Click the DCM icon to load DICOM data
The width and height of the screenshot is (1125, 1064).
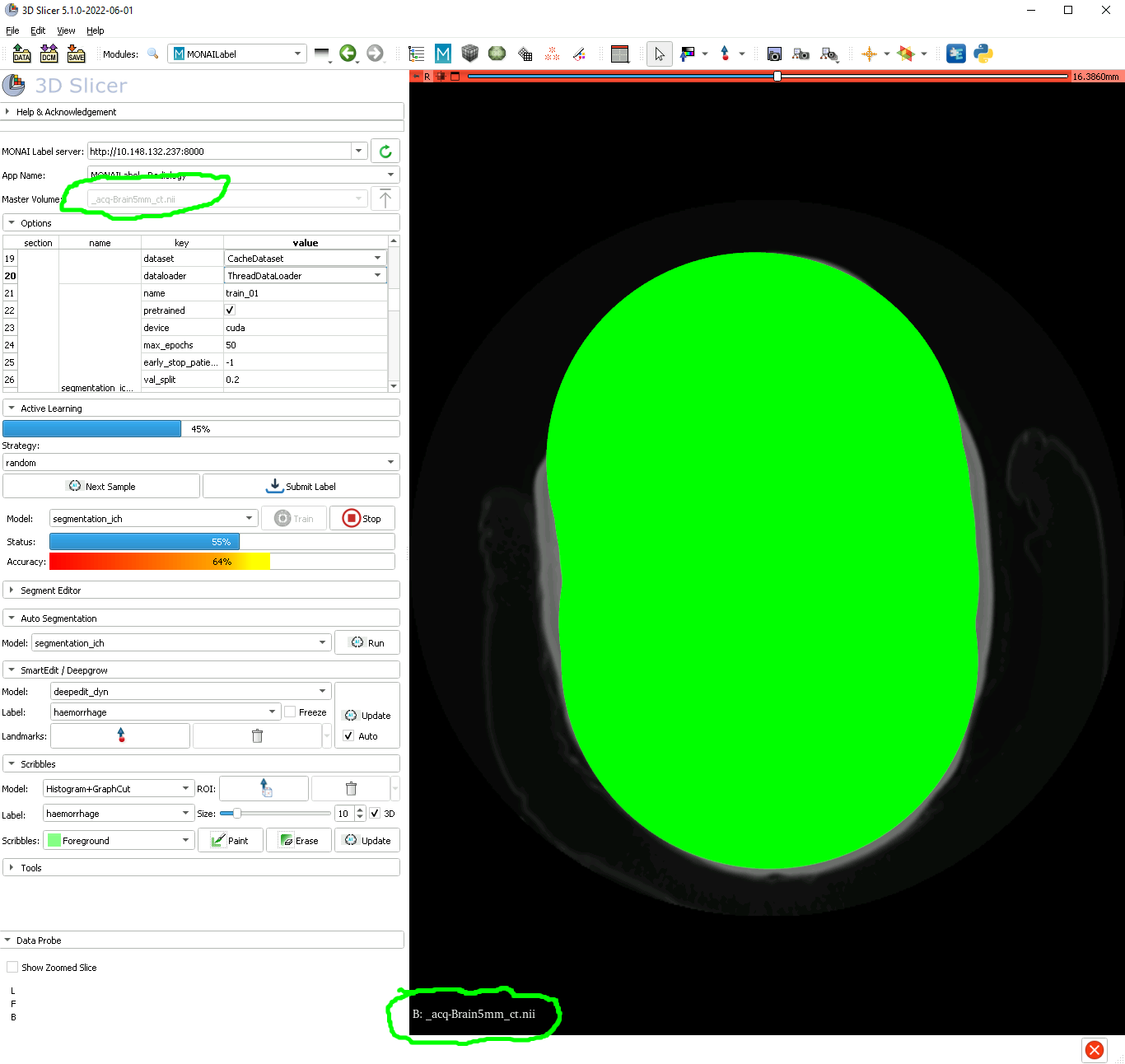pos(49,54)
